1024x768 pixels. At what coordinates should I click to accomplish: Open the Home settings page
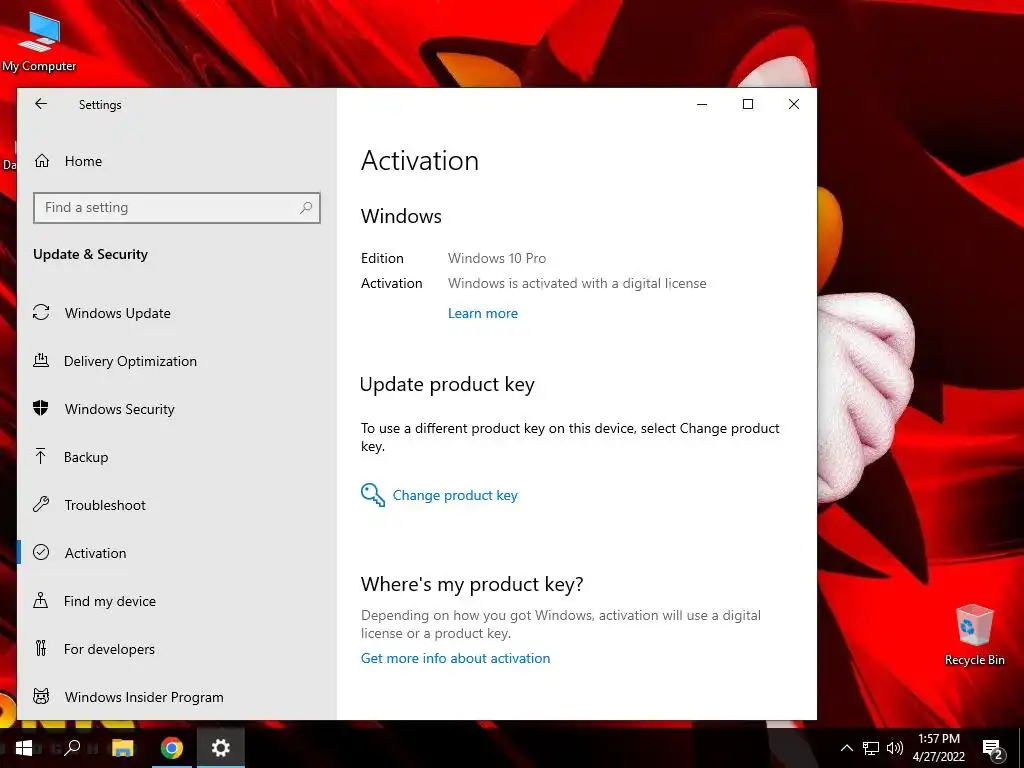click(176, 161)
